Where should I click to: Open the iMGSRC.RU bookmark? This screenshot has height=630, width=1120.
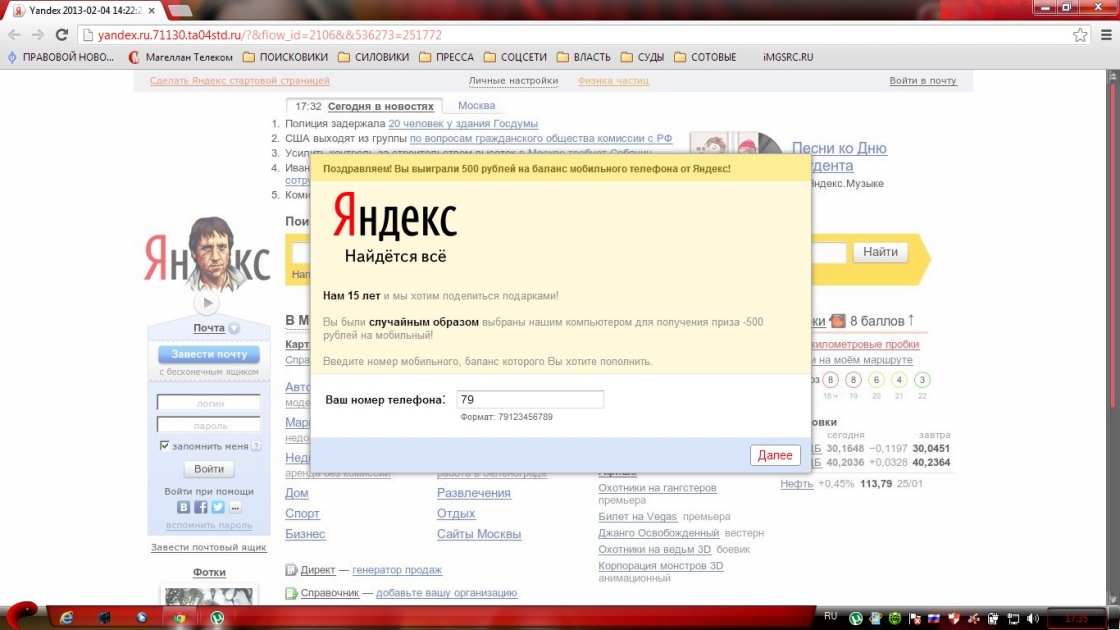788,57
